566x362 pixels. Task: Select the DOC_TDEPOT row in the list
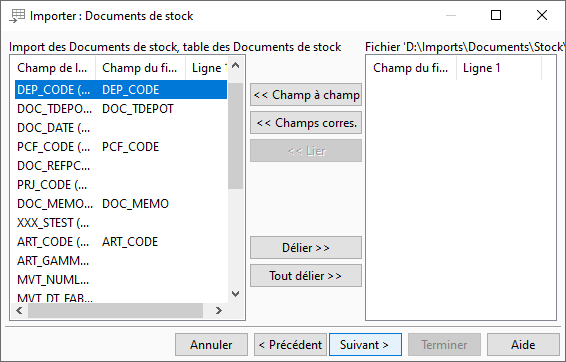pyautogui.click(x=121, y=109)
